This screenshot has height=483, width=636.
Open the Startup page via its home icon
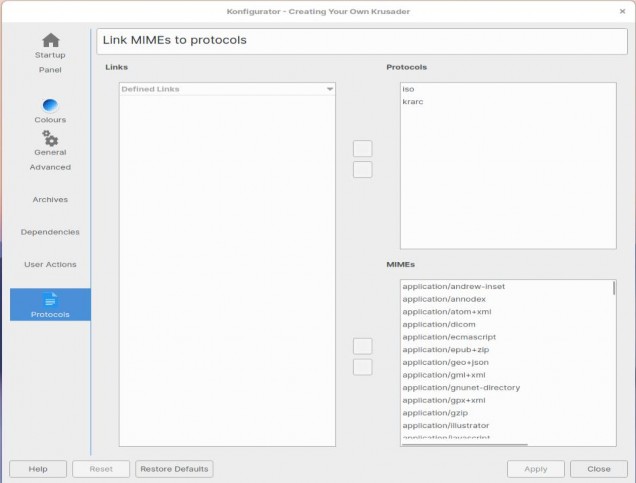click(x=51, y=40)
